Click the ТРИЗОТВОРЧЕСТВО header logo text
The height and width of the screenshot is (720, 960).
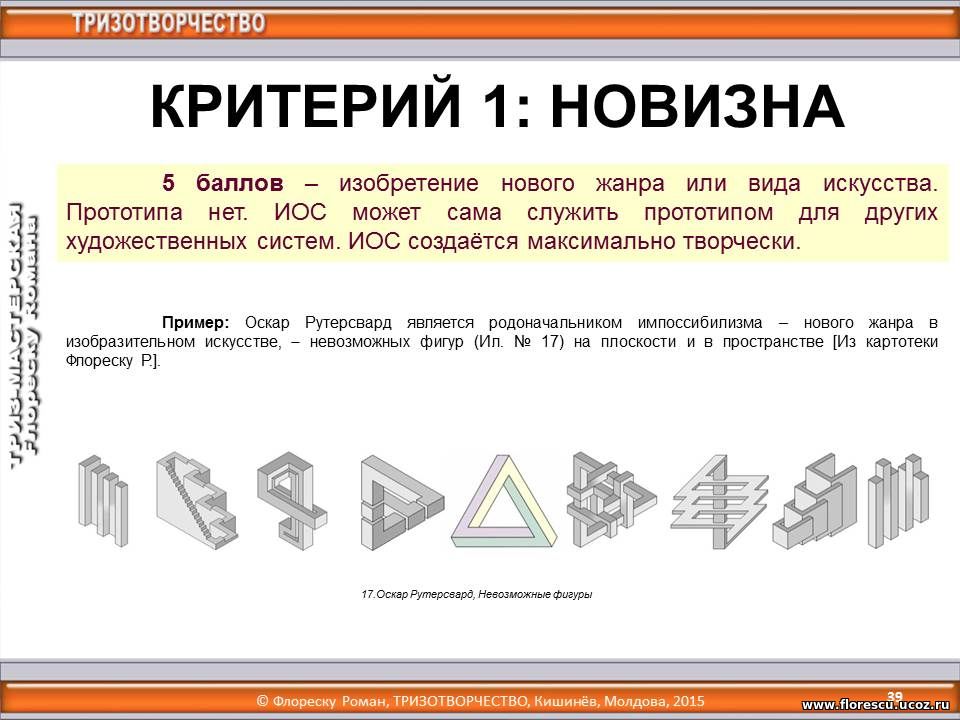tap(167, 23)
